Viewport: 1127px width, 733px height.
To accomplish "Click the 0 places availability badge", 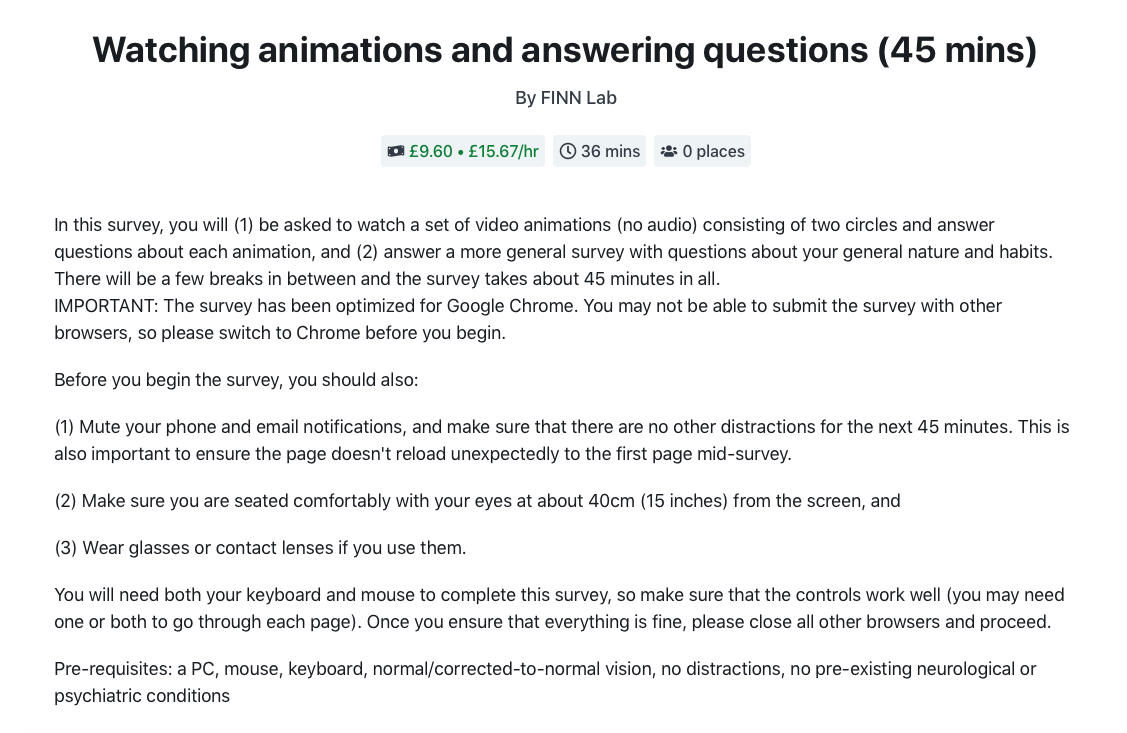I will [702, 151].
